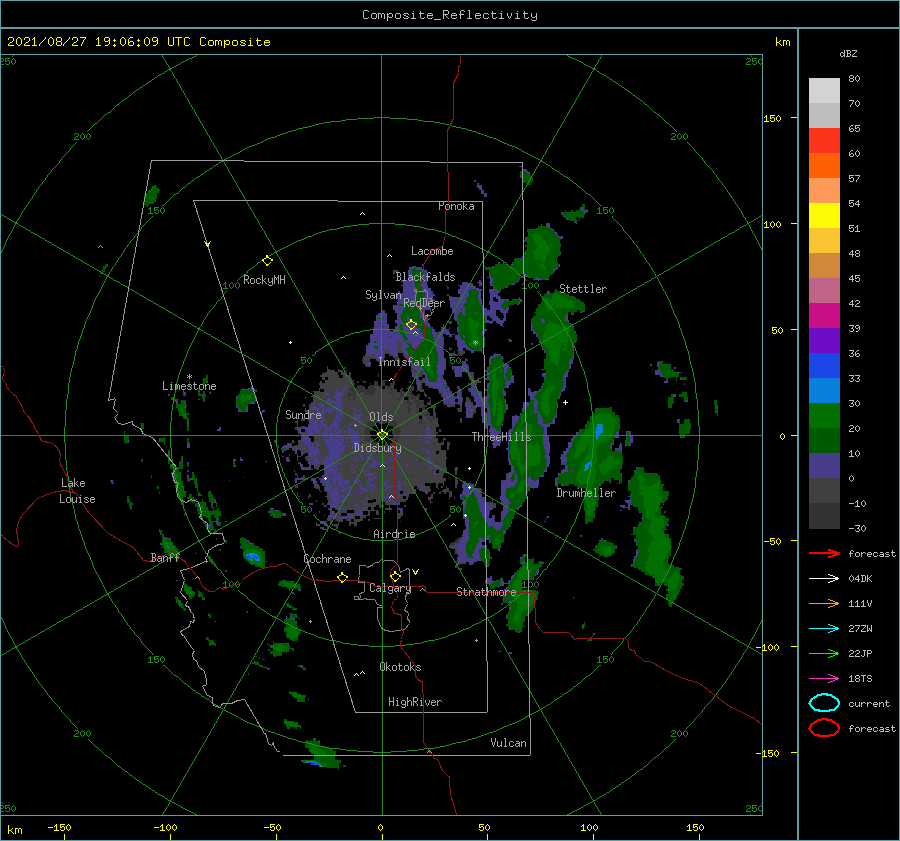
Task: Click the yellow diamond marker near RockyMH
Action: pyautogui.click(x=267, y=261)
